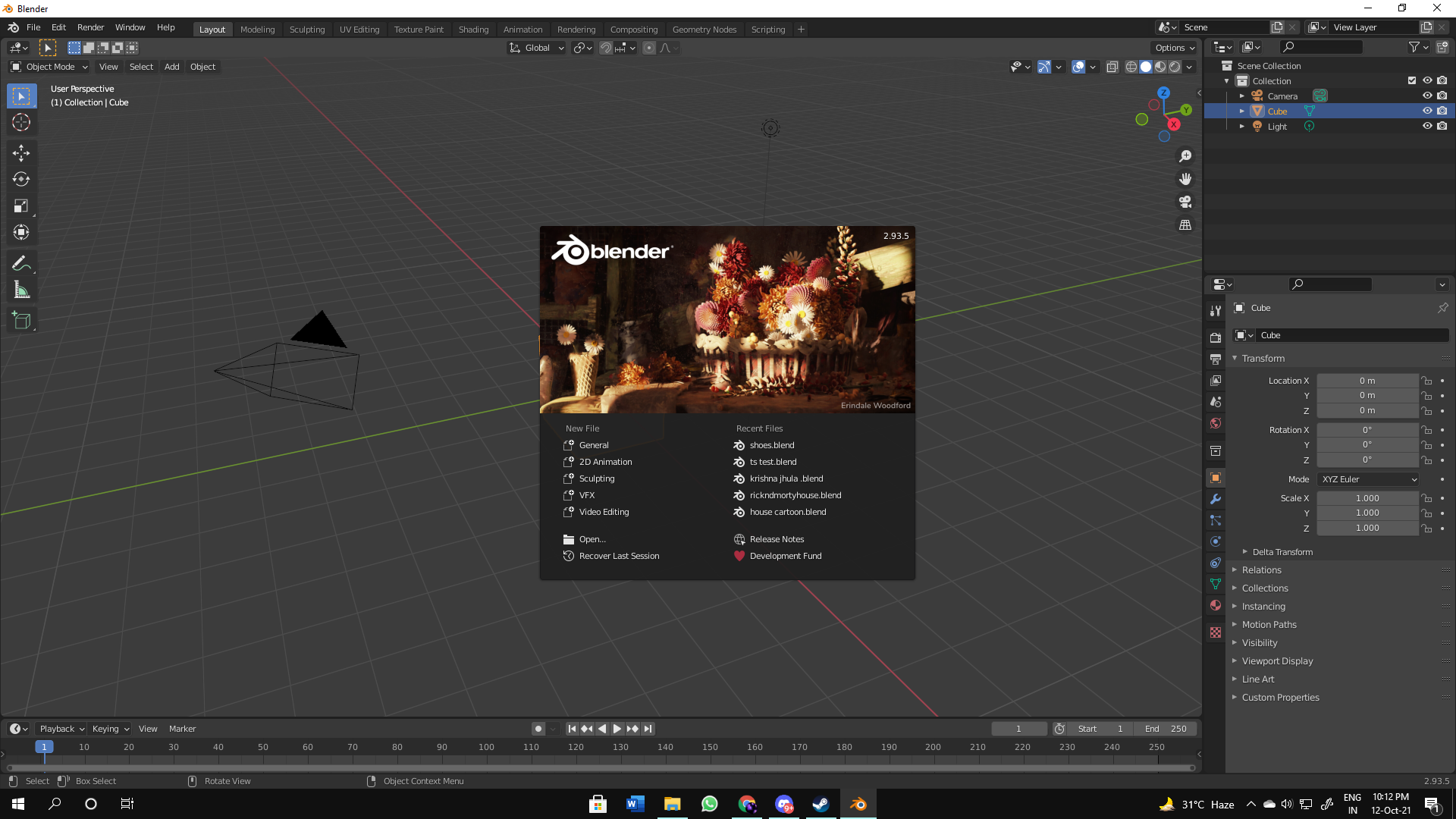Switch to the Sculpting workspace tab
The width and height of the screenshot is (1456, 819).
306,29
